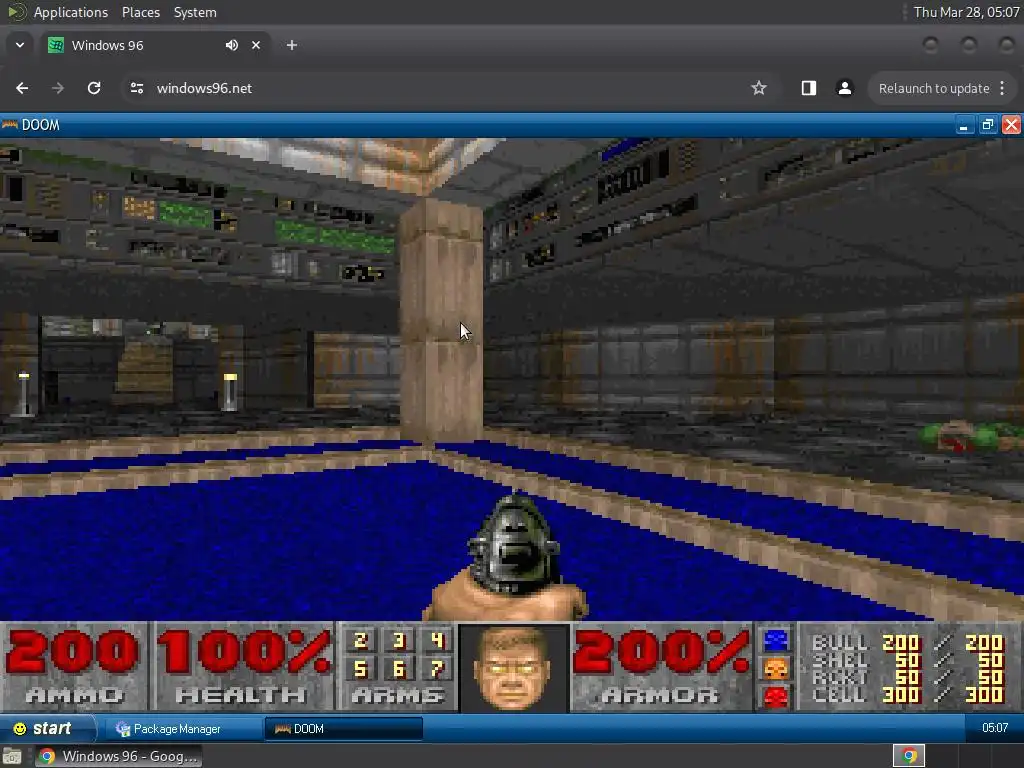
Task: Toggle the browser side panel icon
Action: click(808, 88)
